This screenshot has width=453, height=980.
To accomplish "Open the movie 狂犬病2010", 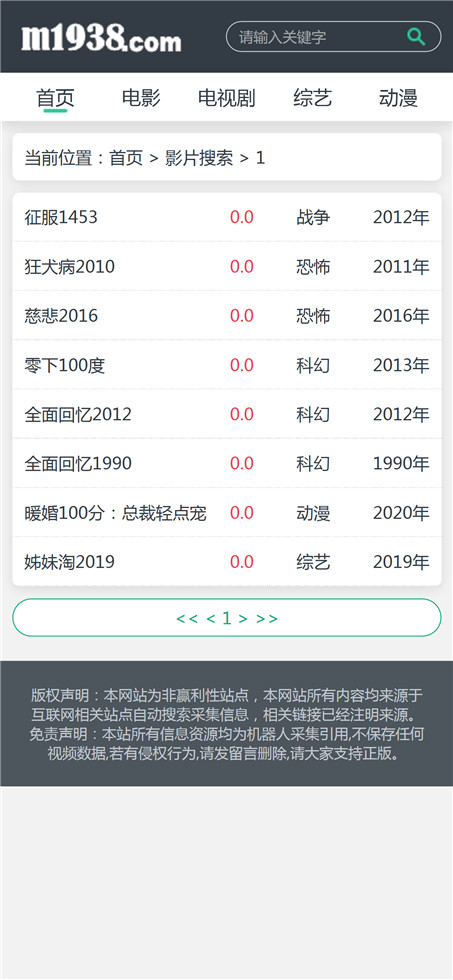I will point(69,266).
